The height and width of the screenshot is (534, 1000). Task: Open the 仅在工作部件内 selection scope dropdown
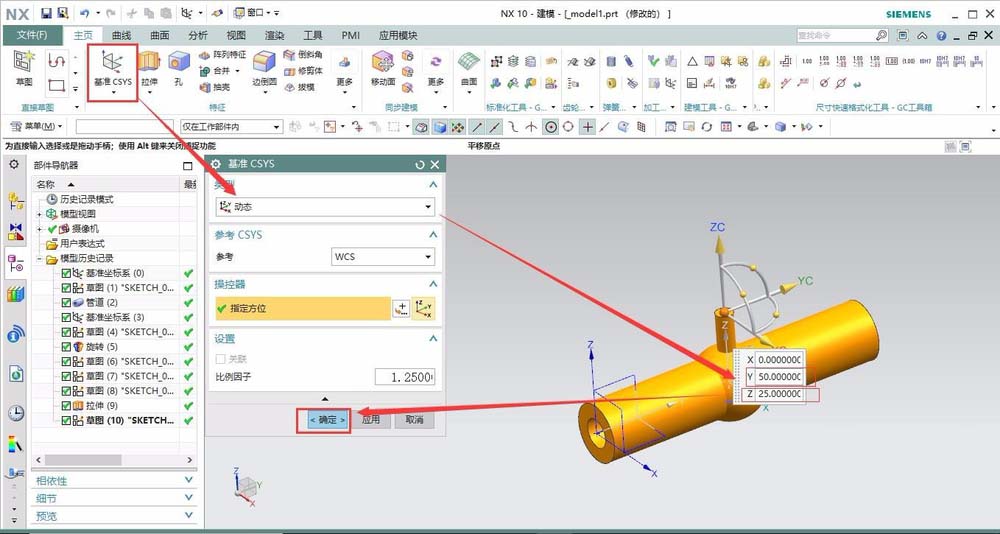click(x=231, y=127)
